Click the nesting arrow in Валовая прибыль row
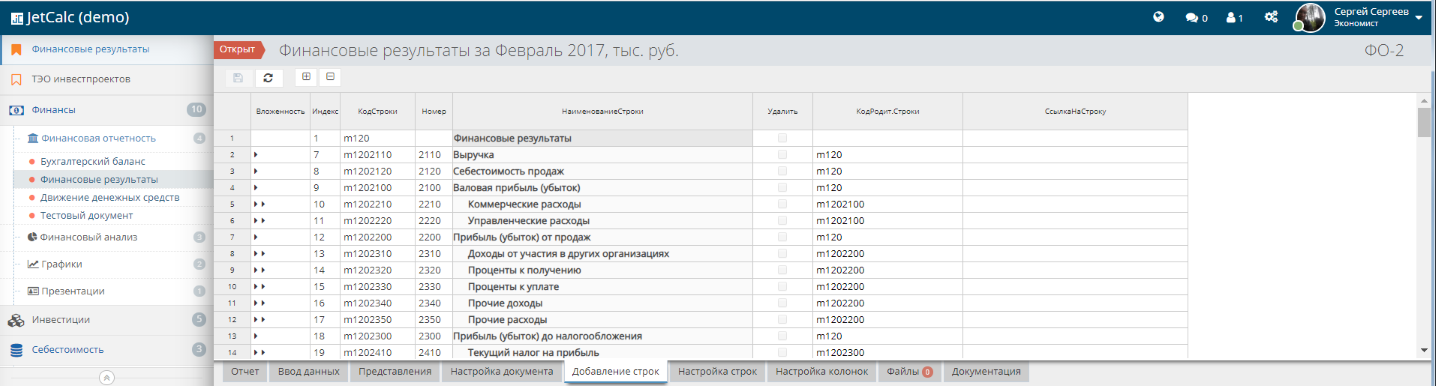Viewport: 1436px width, 386px height. (256, 188)
